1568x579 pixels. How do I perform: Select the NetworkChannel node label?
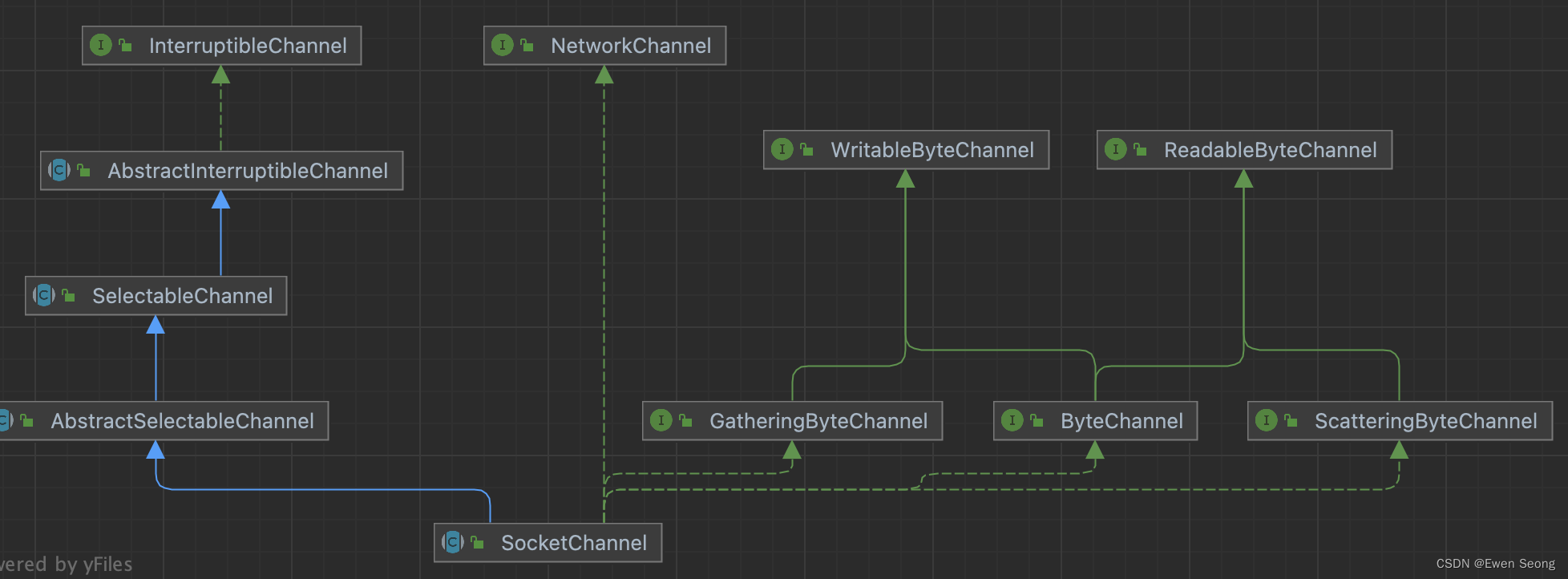coord(631,46)
